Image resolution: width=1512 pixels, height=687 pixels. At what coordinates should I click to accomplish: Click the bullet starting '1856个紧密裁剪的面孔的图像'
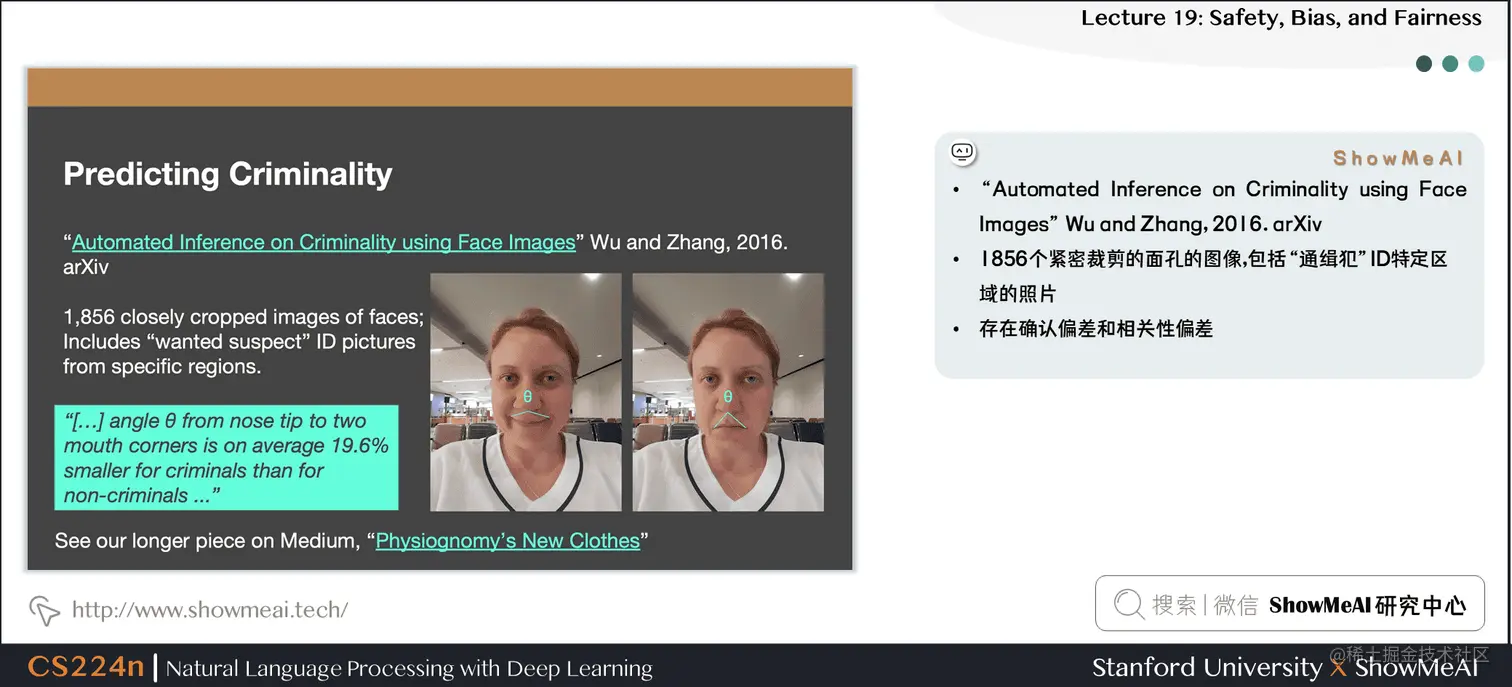tap(1213, 276)
